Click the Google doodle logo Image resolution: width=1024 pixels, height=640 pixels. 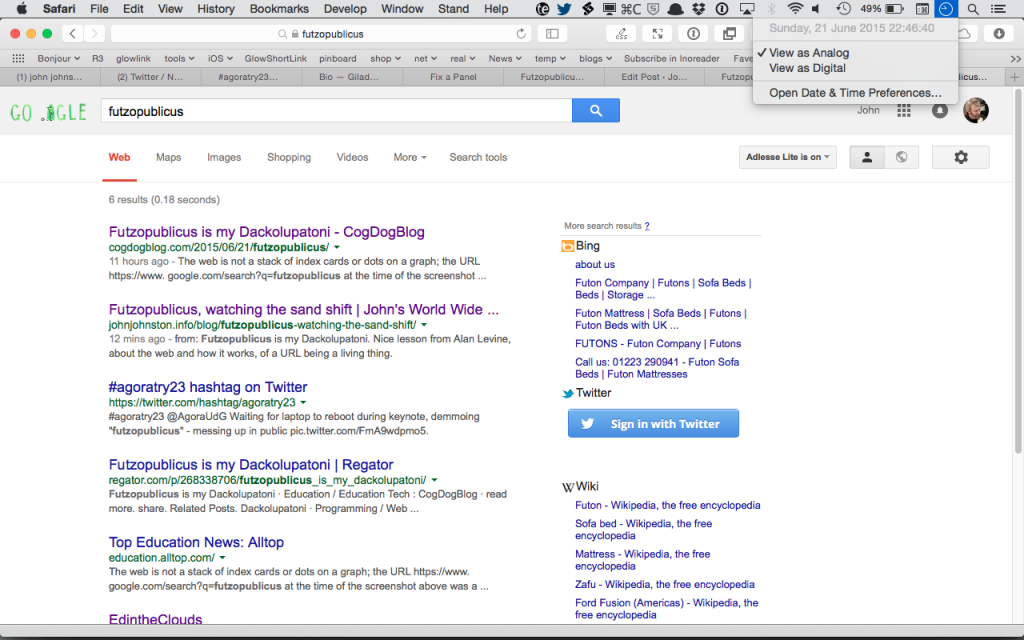pyautogui.click(x=48, y=112)
